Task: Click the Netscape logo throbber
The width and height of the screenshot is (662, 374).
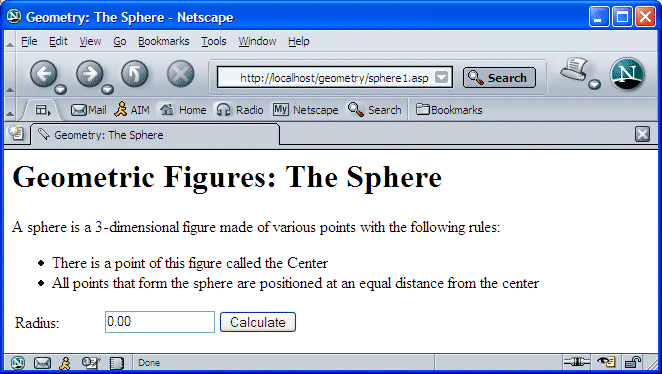Action: (627, 74)
